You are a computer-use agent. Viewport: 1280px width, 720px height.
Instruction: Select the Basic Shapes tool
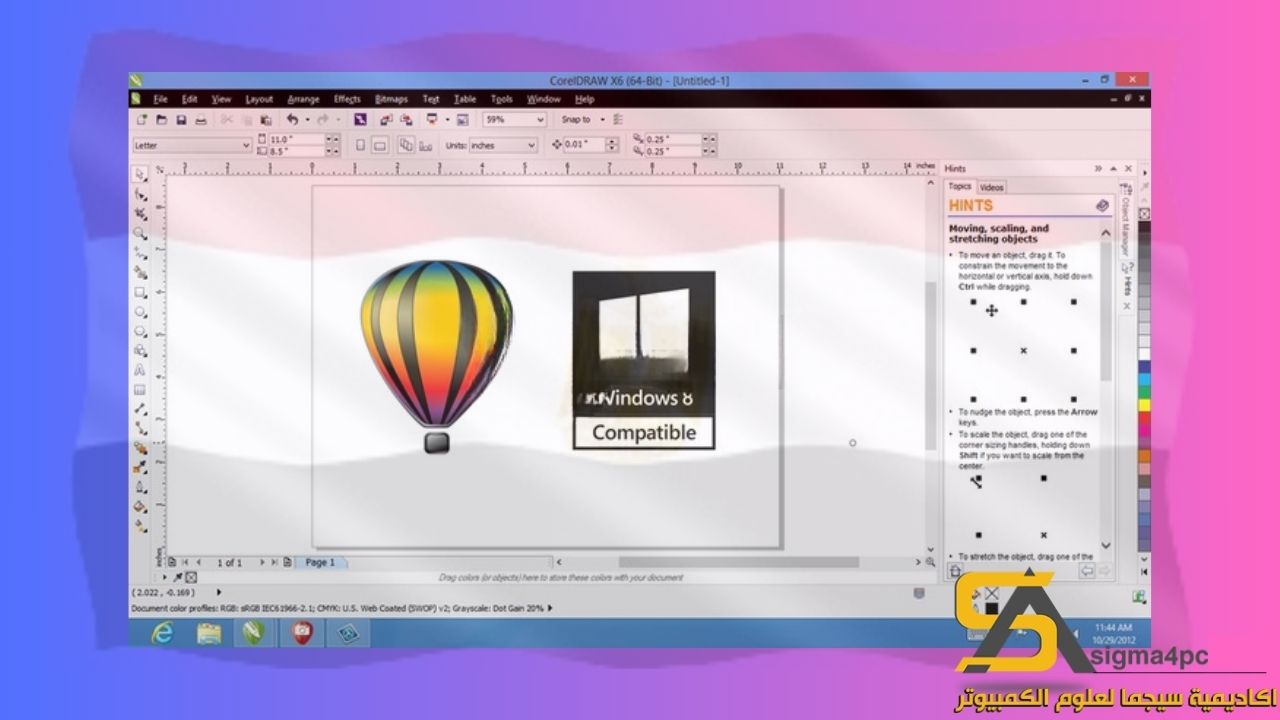pyautogui.click(x=140, y=350)
